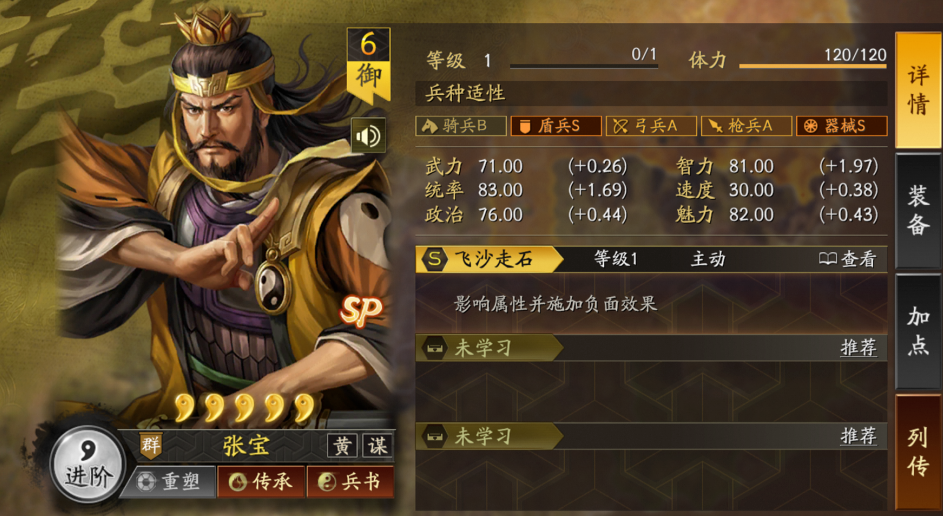Click the 重塑 reshape button

coord(170,482)
